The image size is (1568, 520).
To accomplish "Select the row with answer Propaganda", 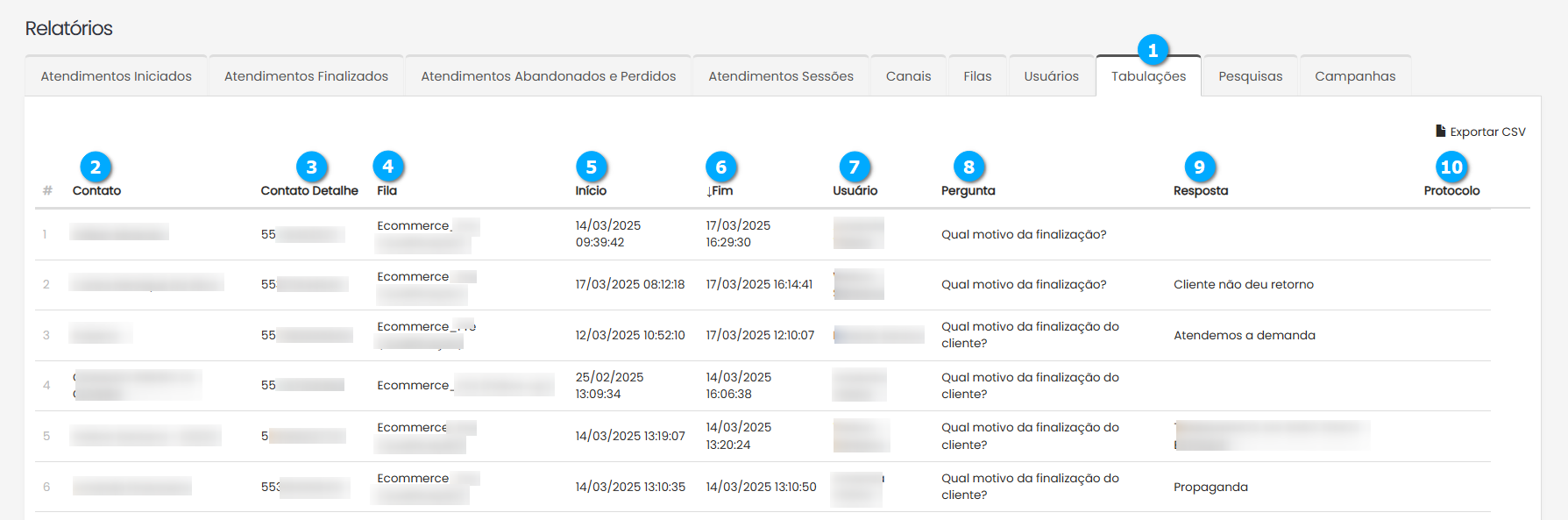I will [1210, 487].
